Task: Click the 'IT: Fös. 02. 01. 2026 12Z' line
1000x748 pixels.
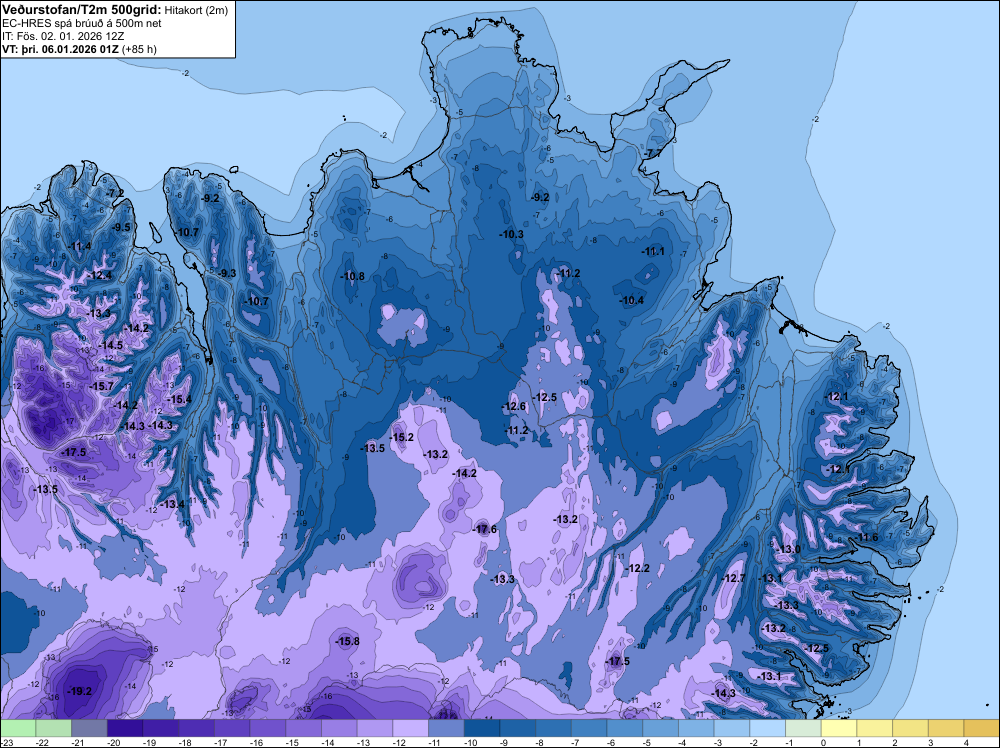Action: [62, 36]
